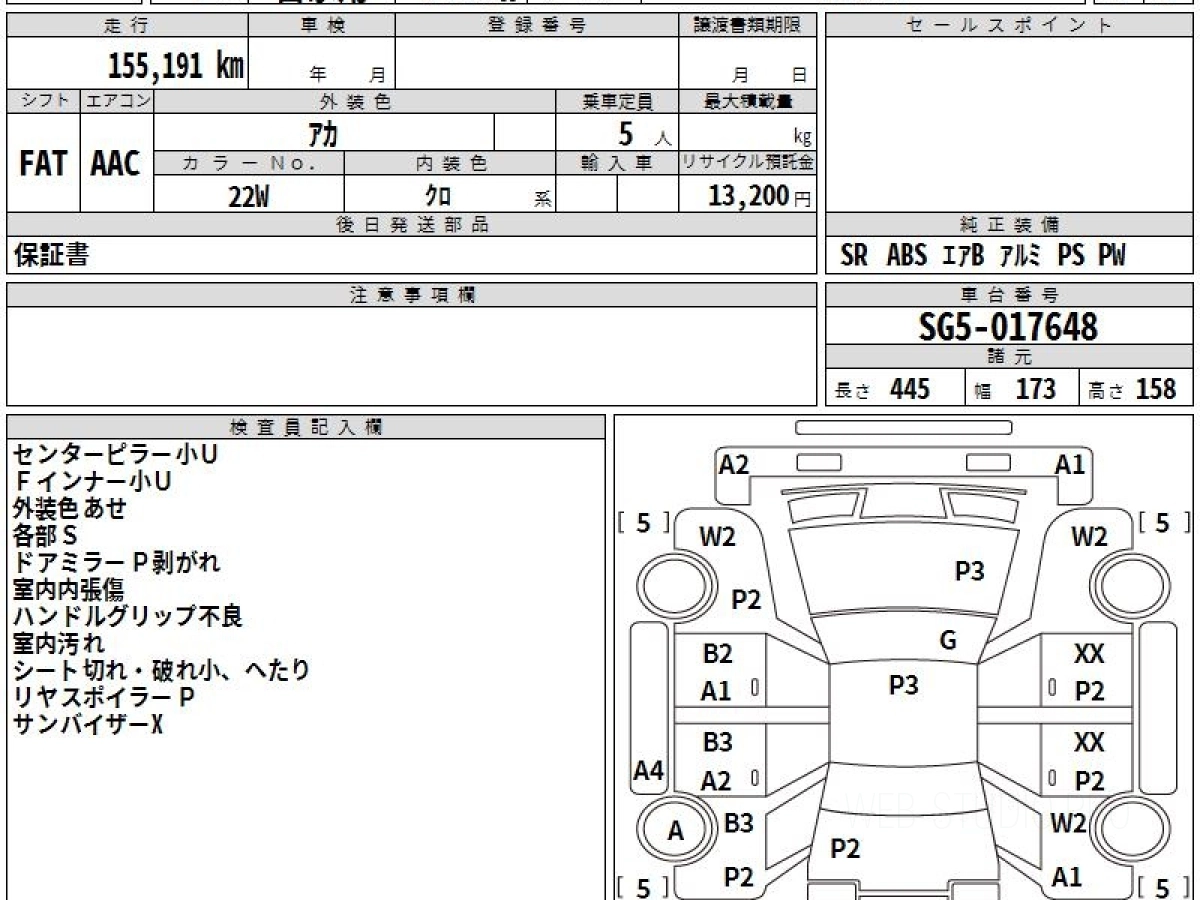Select the サンバイザーX note line
This screenshot has height=900, width=1200.
(87, 724)
